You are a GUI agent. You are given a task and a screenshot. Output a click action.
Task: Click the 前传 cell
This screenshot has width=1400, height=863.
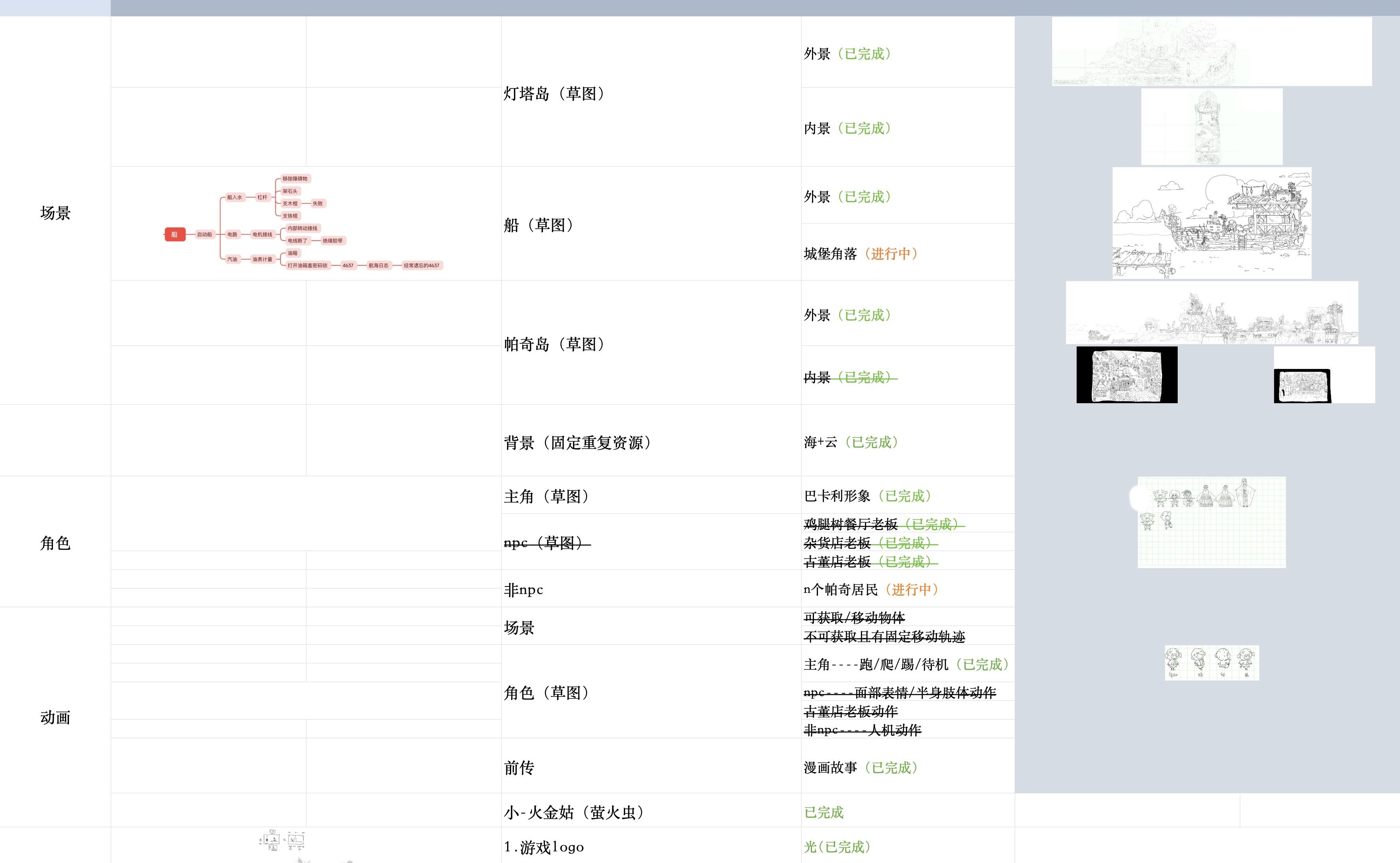point(651,766)
